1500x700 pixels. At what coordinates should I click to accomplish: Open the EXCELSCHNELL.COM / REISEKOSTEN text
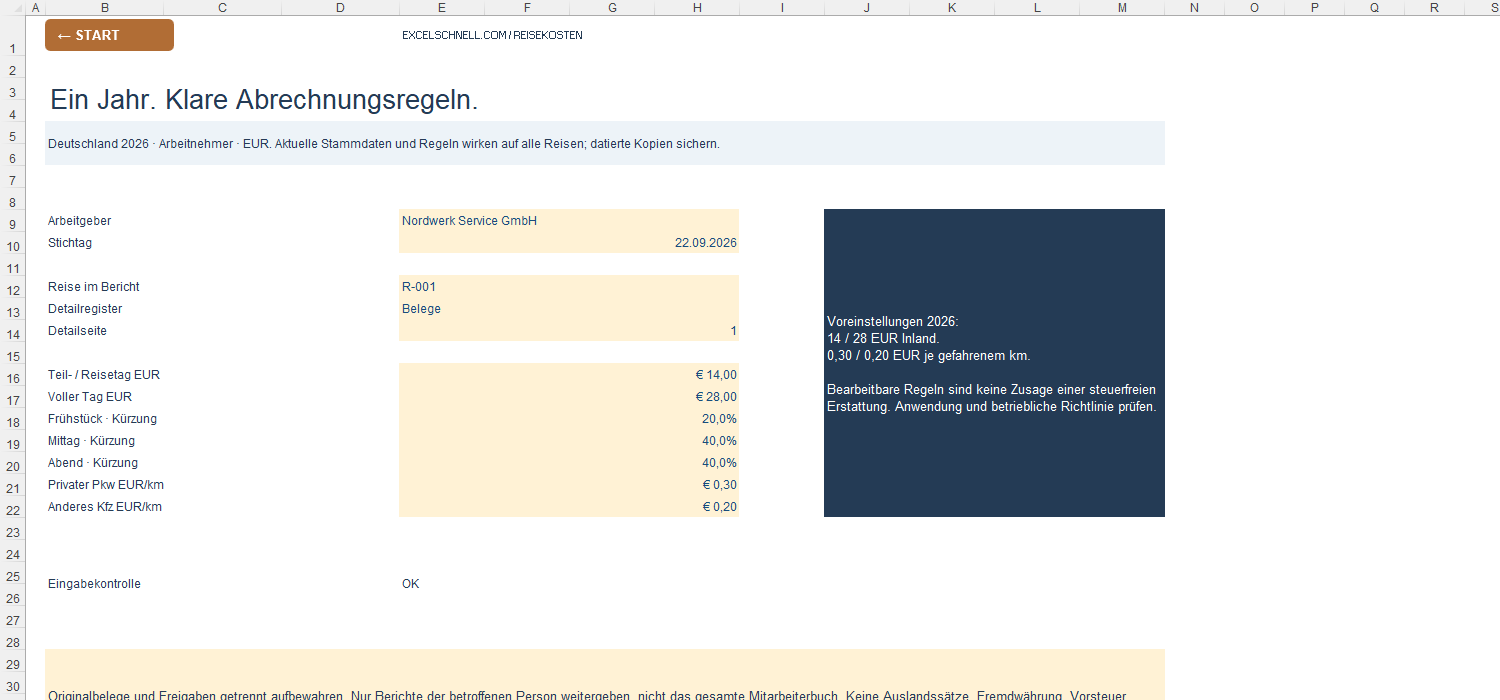point(492,35)
